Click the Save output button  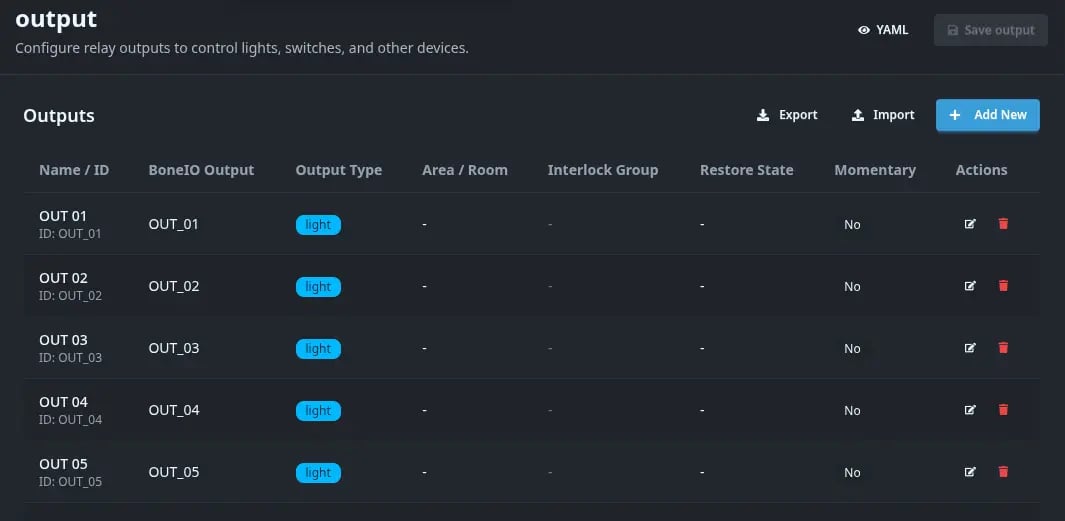(990, 30)
